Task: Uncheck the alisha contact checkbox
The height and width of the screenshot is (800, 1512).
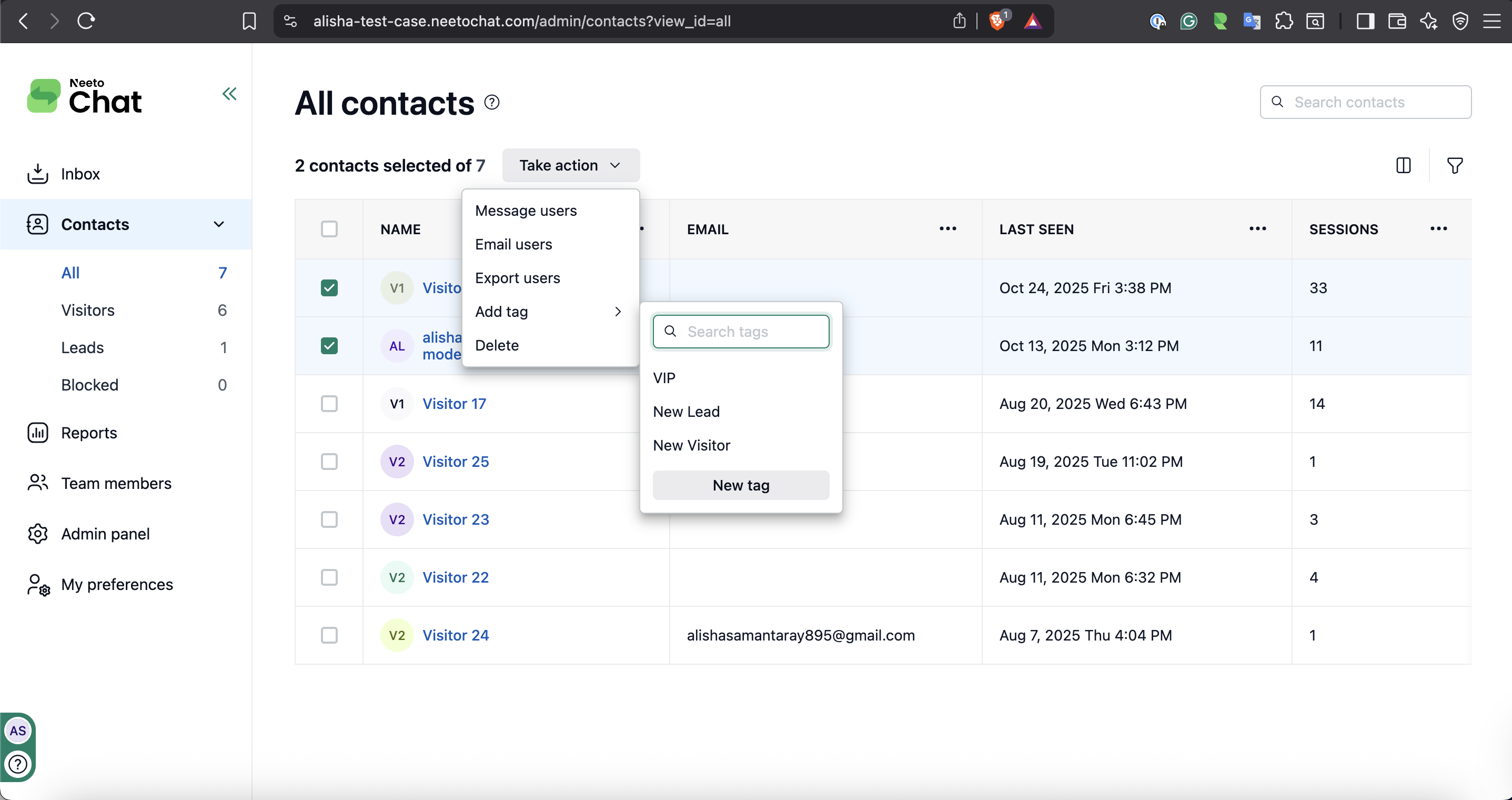Action: pyautogui.click(x=329, y=346)
